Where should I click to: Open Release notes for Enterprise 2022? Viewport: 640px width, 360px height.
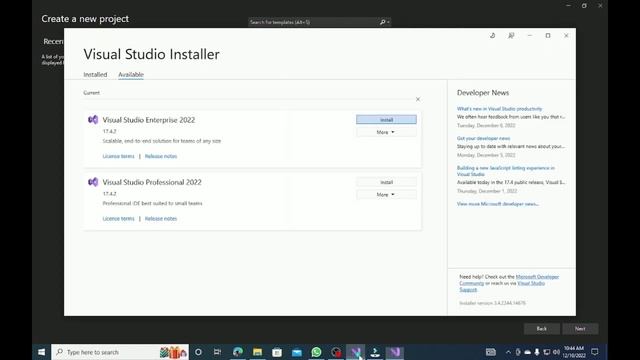coord(161,156)
